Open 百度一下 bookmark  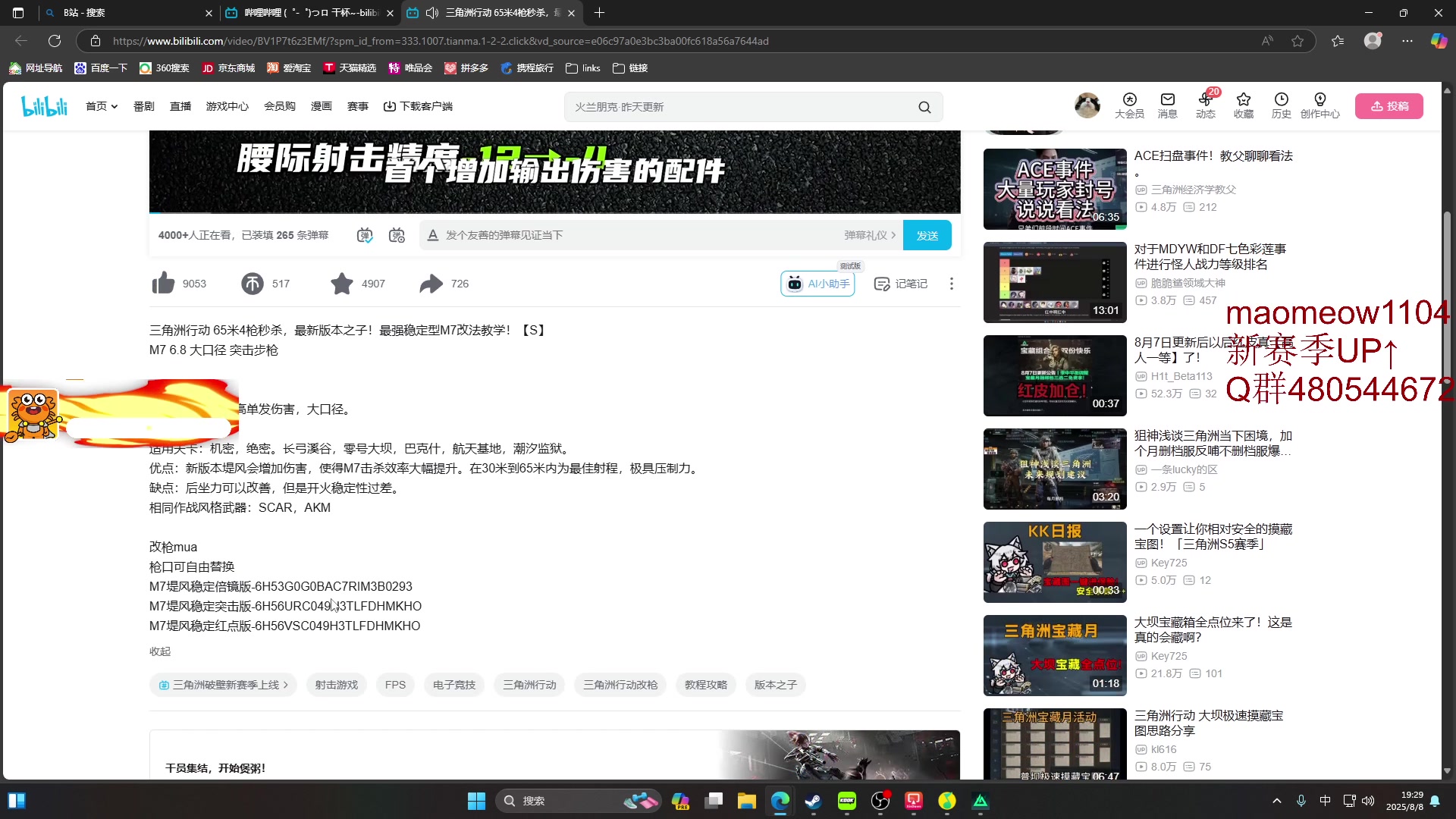click(101, 68)
